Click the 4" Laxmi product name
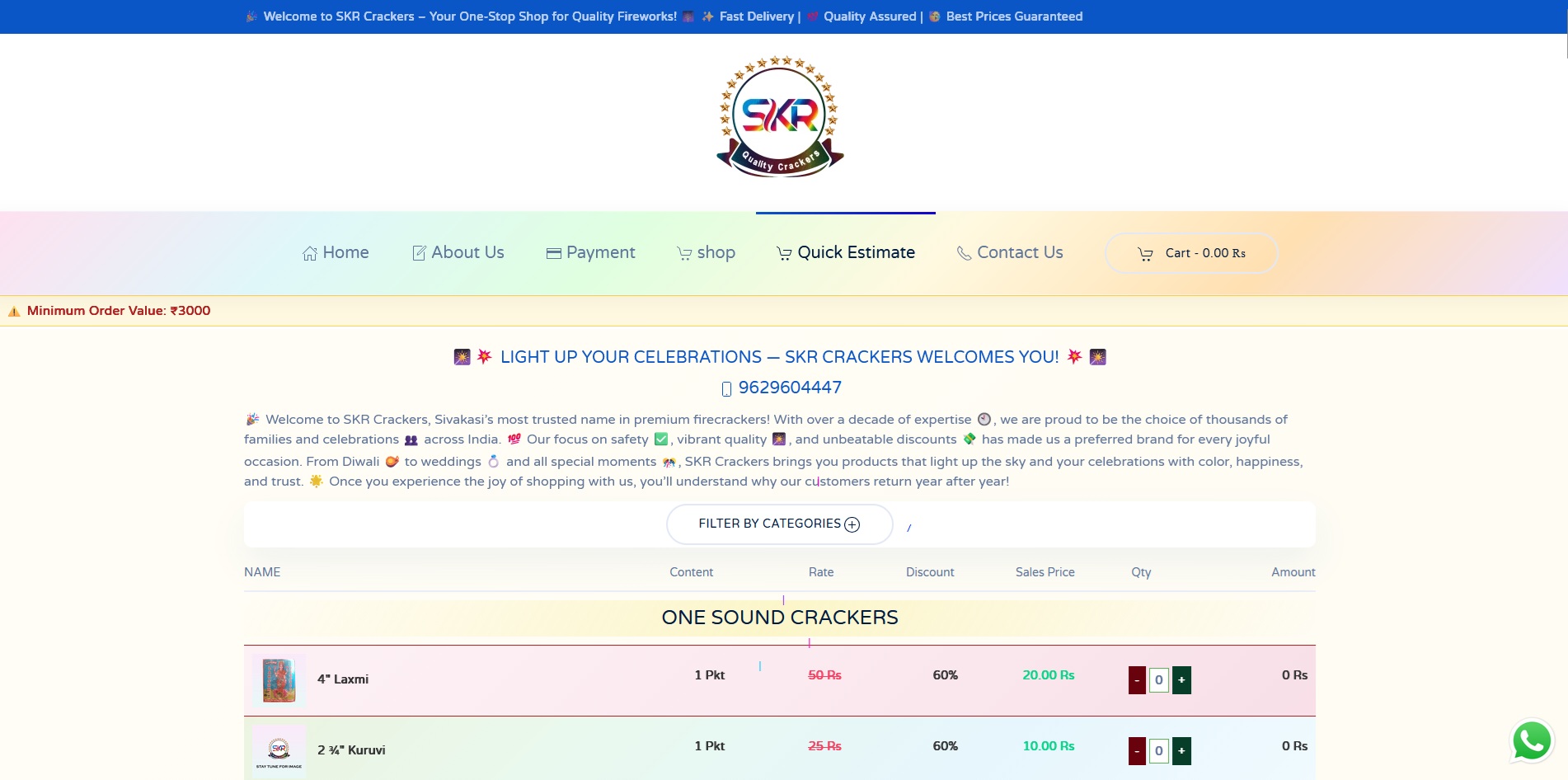This screenshot has height=780, width=1568. [x=343, y=679]
